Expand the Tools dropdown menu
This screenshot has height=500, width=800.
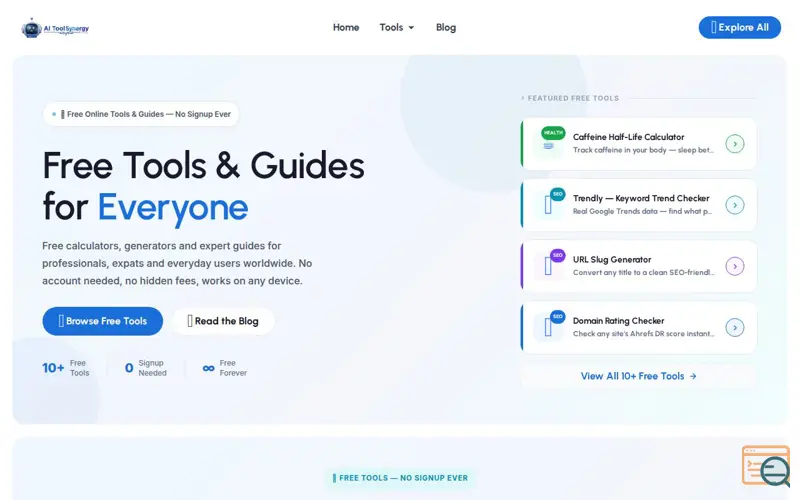point(396,28)
